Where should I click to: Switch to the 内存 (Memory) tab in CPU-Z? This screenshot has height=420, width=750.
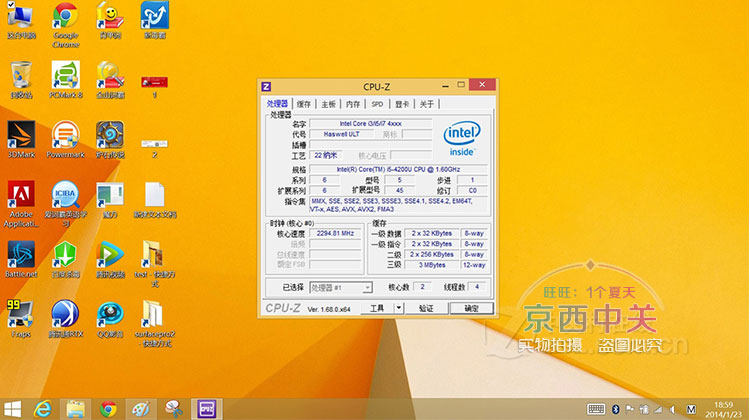click(353, 104)
